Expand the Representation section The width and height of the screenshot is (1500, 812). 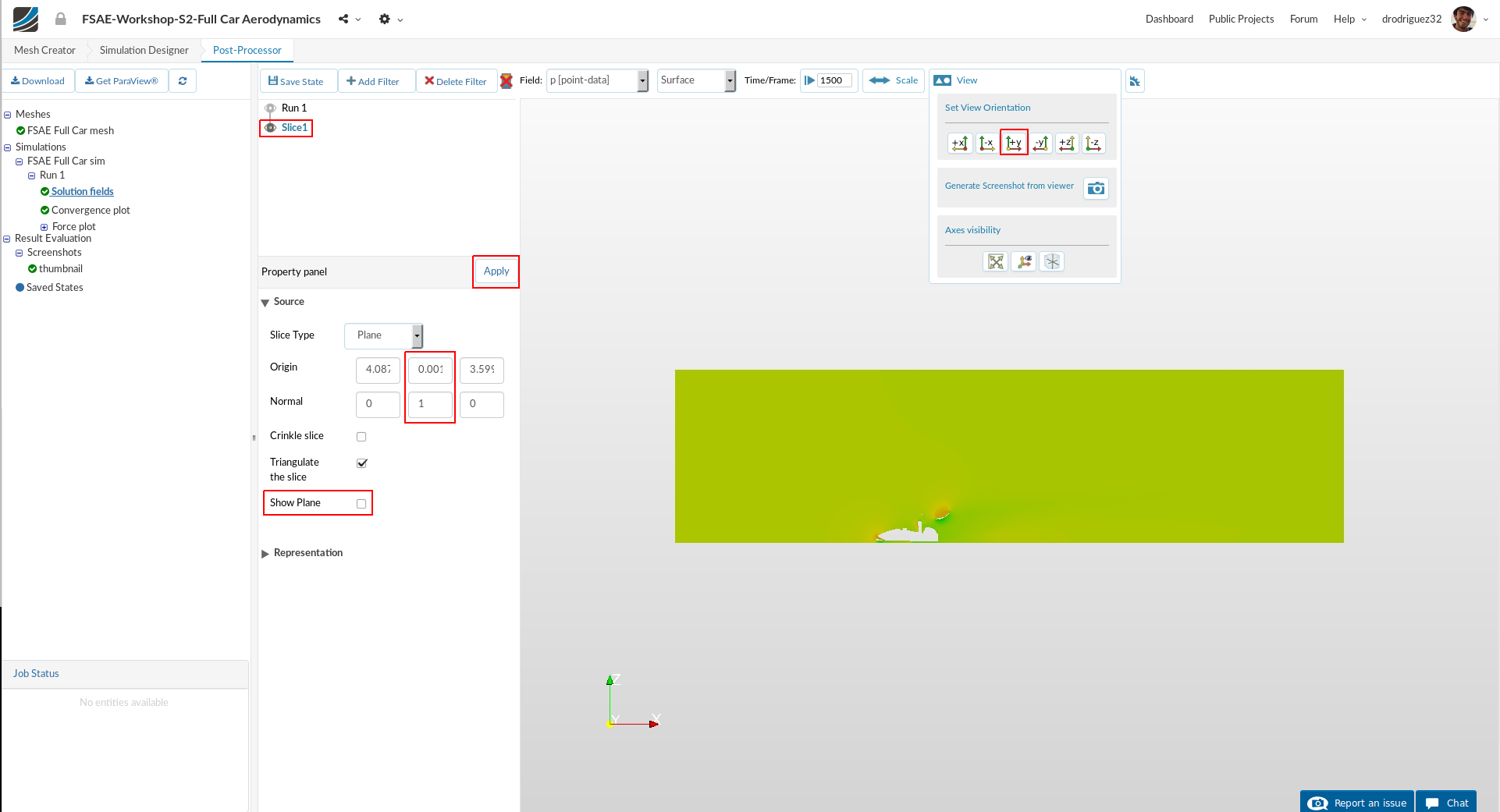click(x=265, y=554)
